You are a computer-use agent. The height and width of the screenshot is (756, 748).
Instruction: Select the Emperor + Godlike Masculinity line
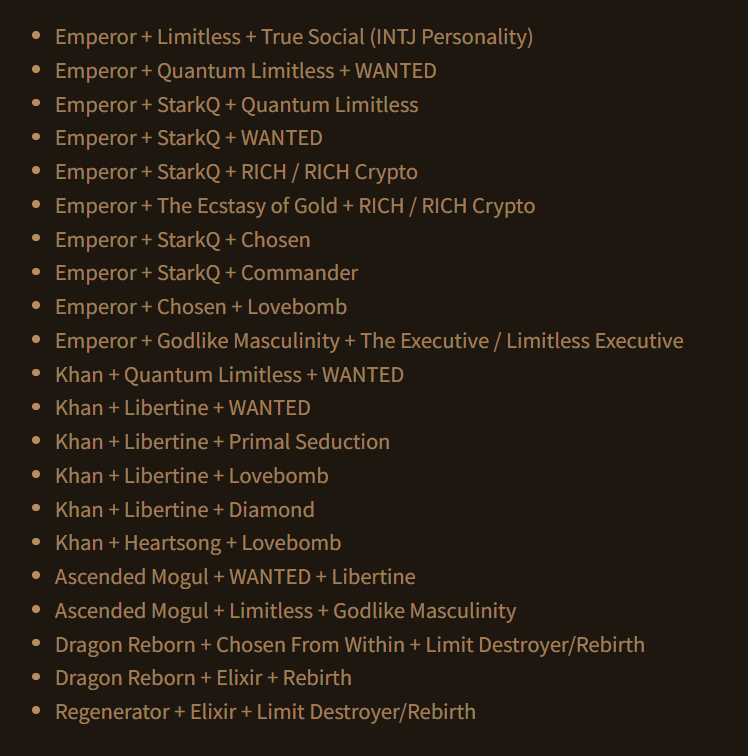click(369, 341)
